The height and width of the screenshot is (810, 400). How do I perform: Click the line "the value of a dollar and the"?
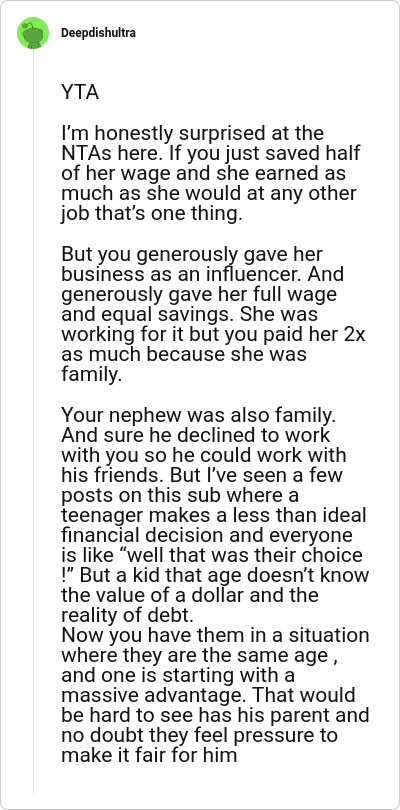click(190, 595)
